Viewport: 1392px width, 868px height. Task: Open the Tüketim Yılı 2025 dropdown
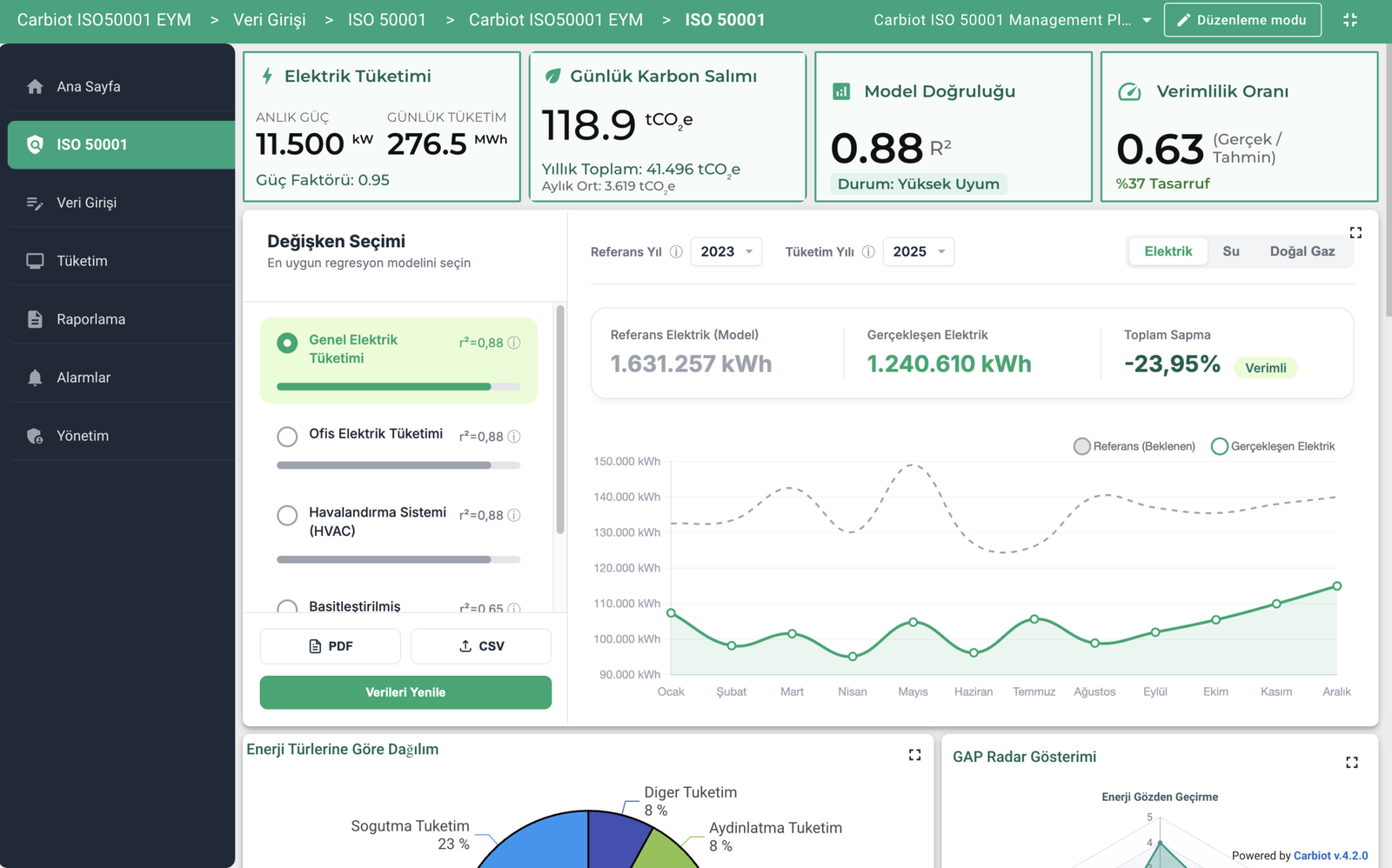pyautogui.click(x=918, y=252)
